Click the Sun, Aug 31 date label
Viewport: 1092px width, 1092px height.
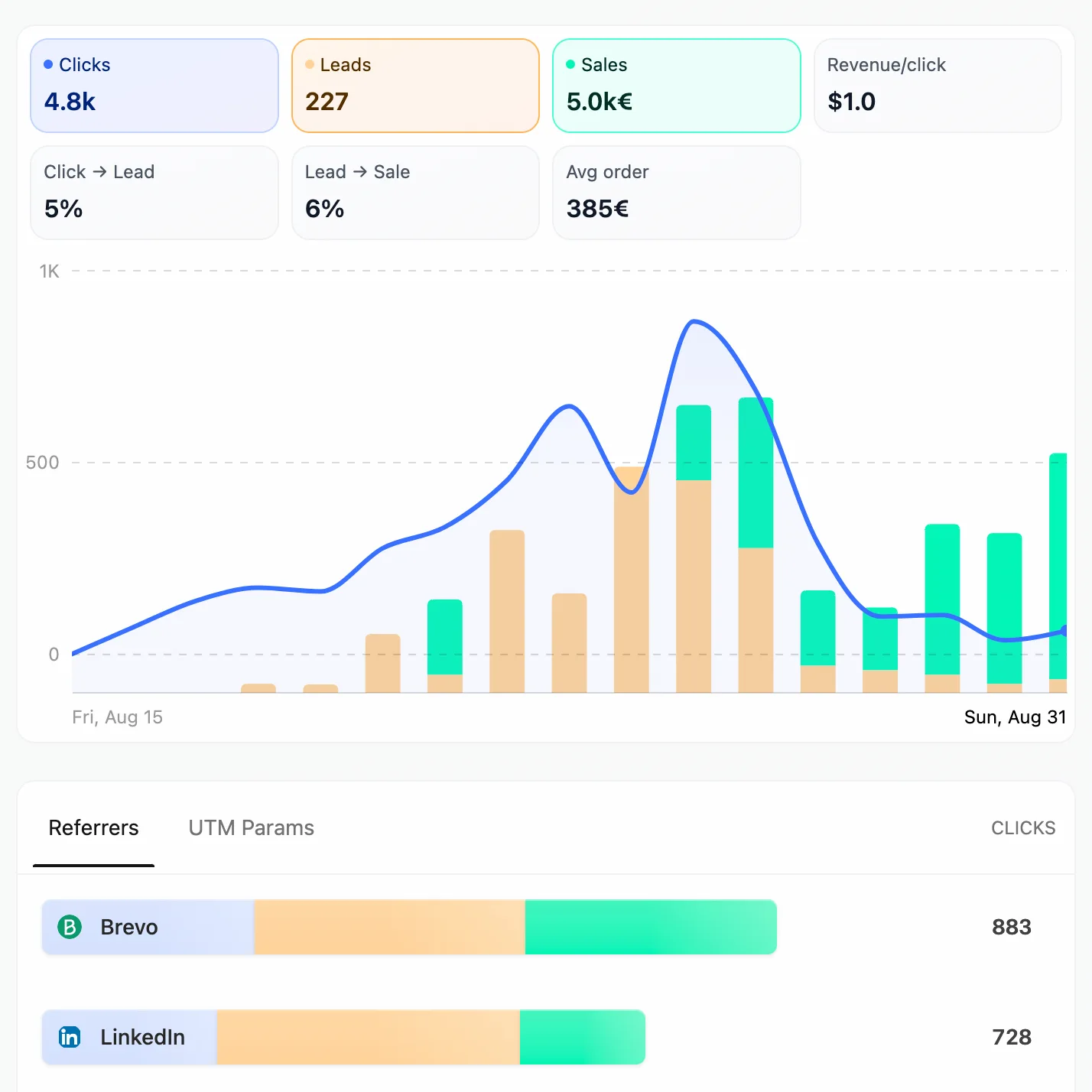(1015, 717)
